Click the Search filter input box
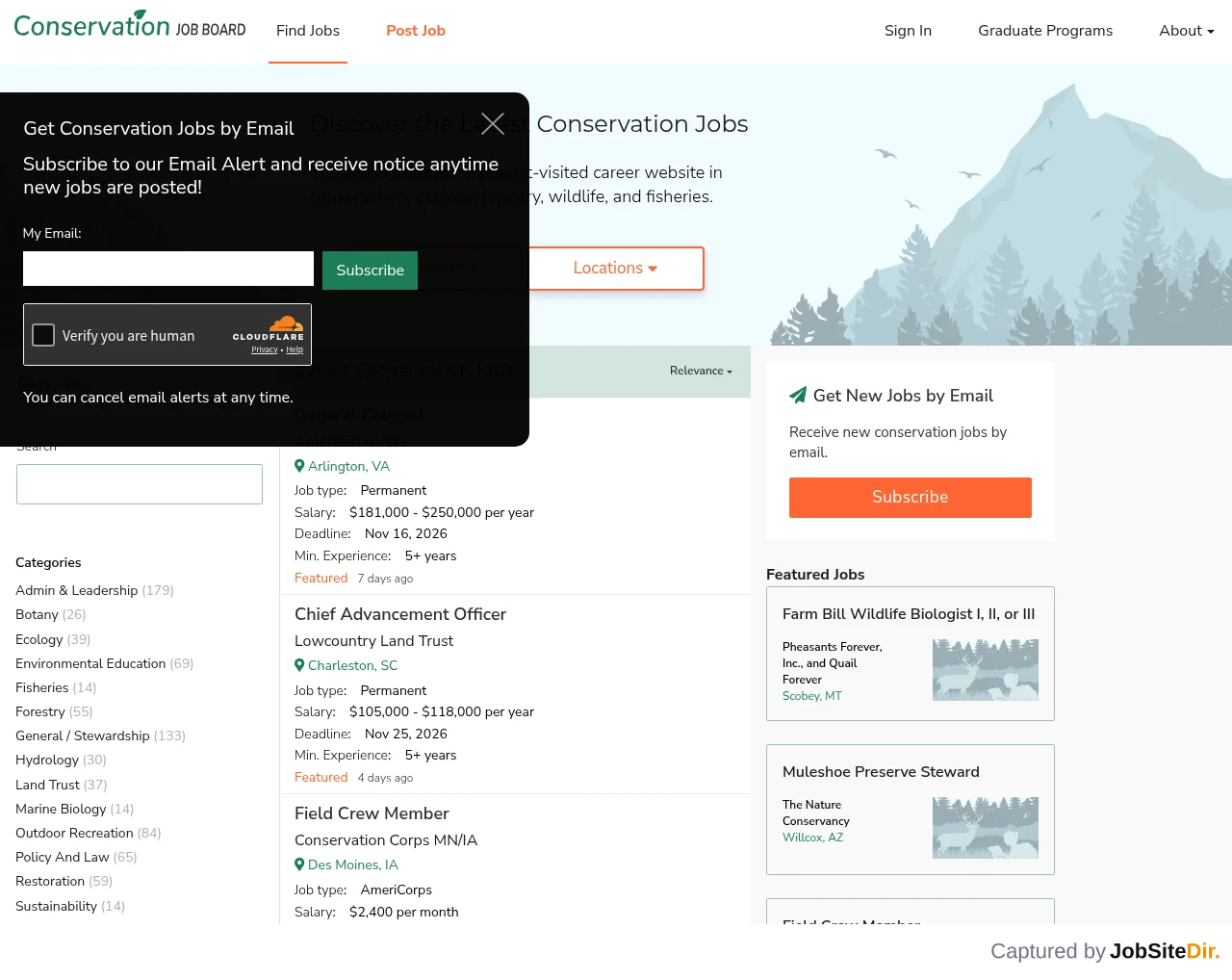Viewport: 1232px width, 980px height. [140, 484]
